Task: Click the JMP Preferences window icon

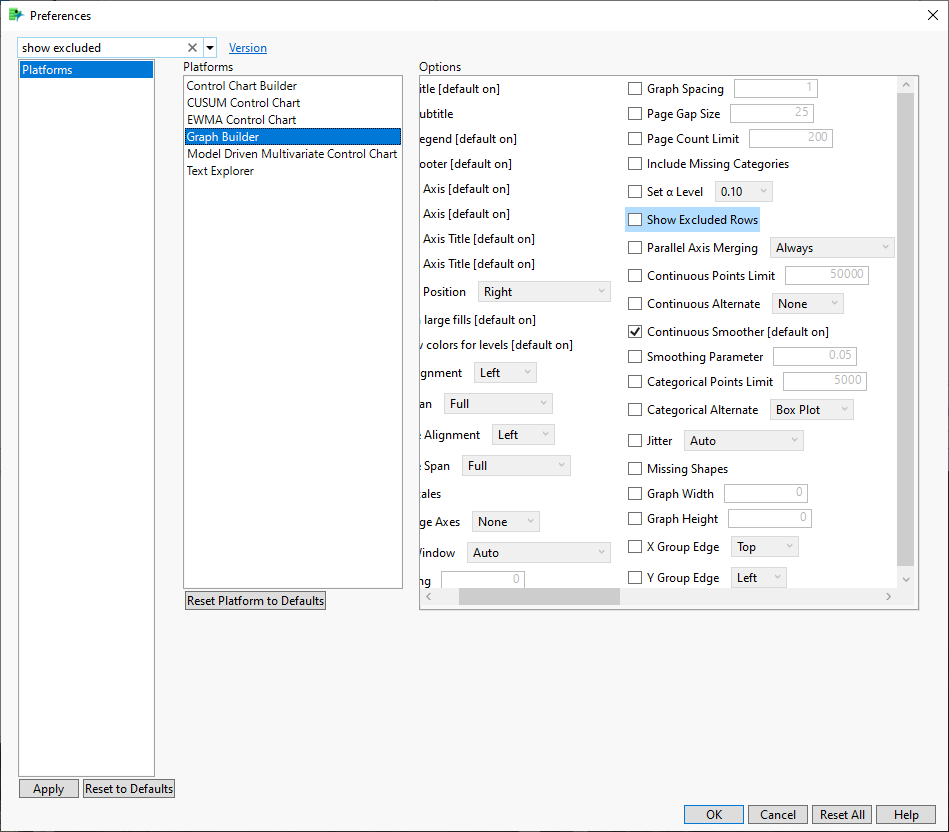Action: tap(15, 15)
